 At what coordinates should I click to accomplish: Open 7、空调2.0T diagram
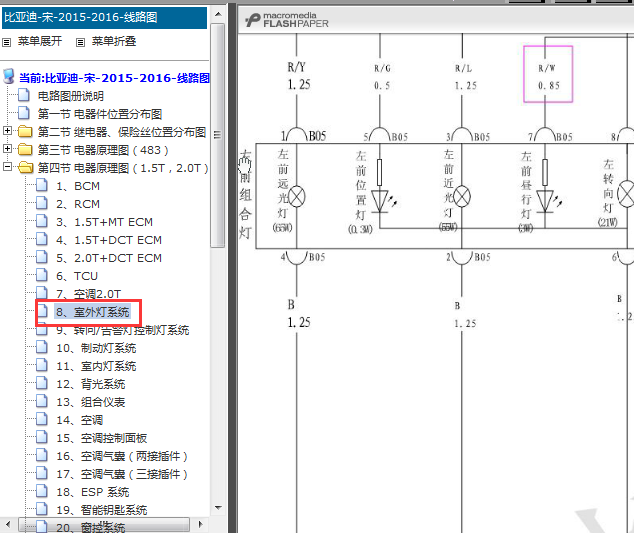tap(89, 294)
